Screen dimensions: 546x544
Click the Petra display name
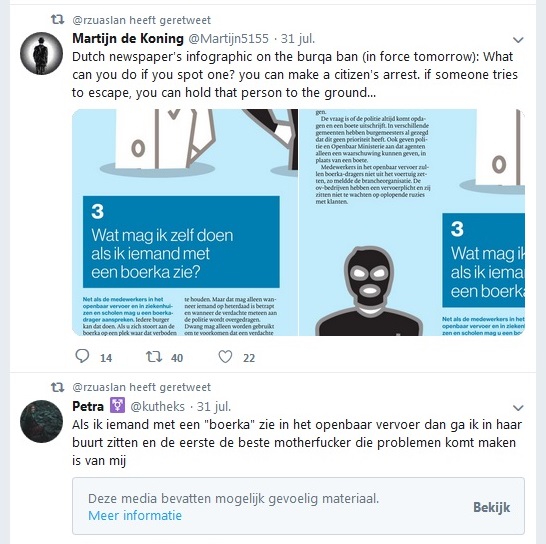pos(88,406)
